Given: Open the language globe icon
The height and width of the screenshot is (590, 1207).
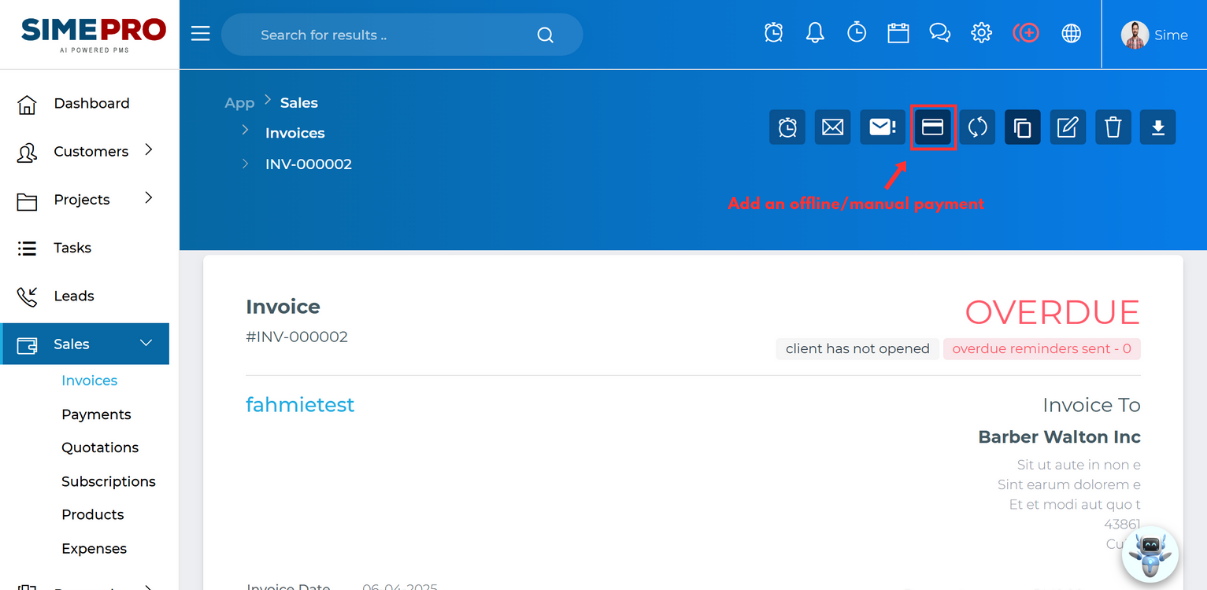Looking at the screenshot, I should 1071,33.
